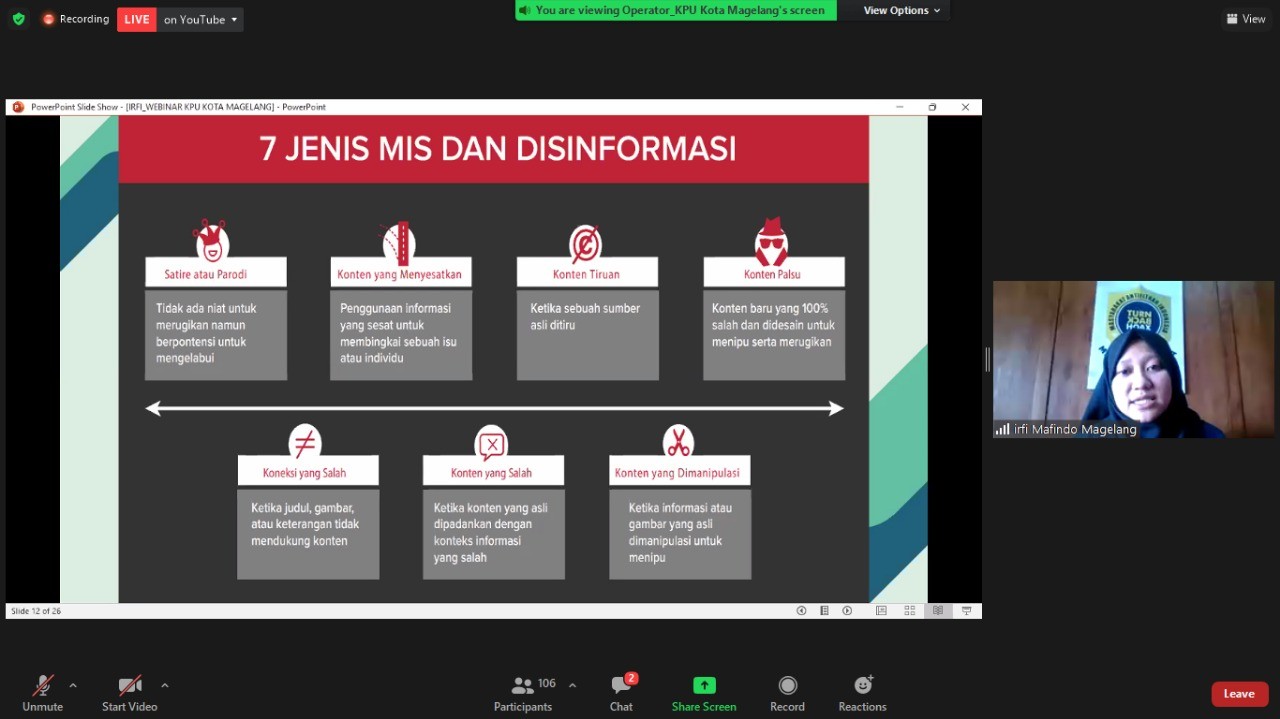Open video options arrow beside Start Video

[x=165, y=686]
